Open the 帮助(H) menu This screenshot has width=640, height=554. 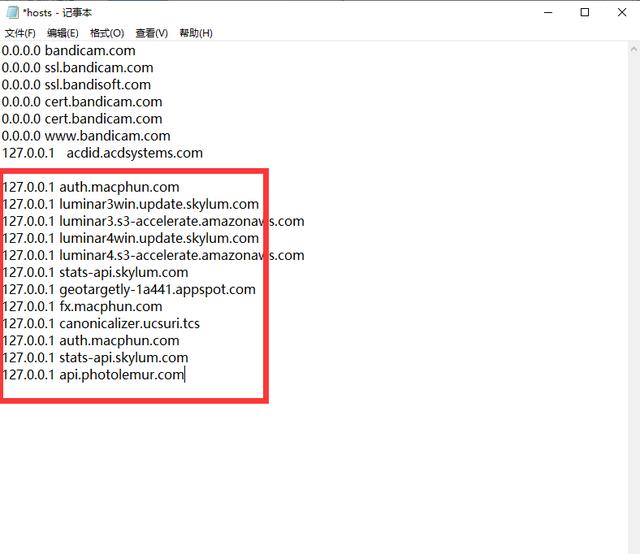(196, 33)
